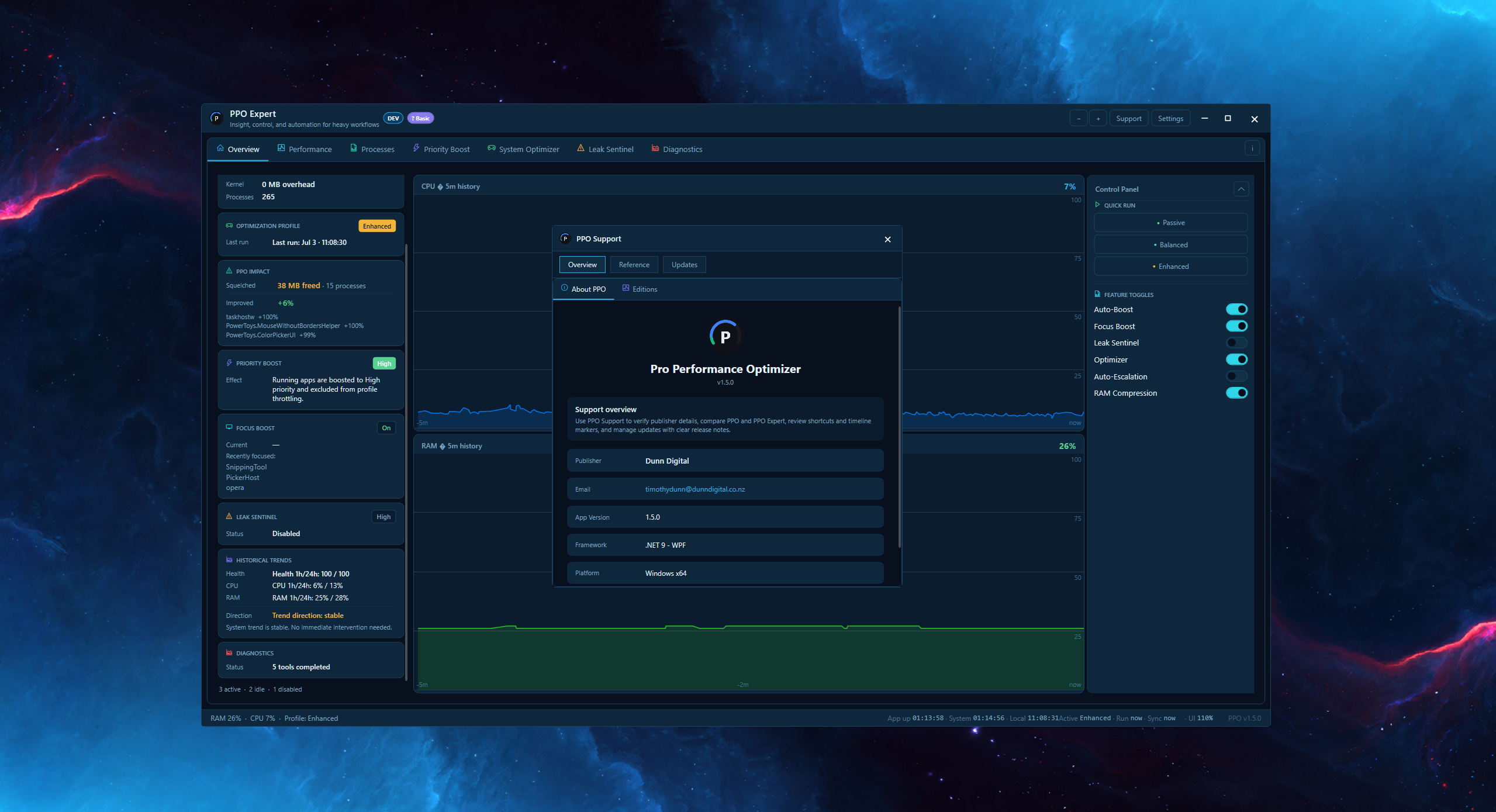The image size is (1496, 812).
Task: Select the About PPO sub-tab
Action: point(583,289)
